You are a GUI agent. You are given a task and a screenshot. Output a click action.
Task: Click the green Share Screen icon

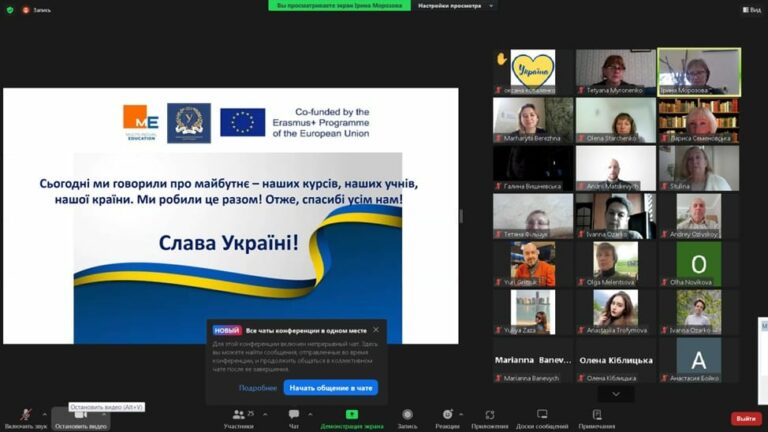[352, 414]
